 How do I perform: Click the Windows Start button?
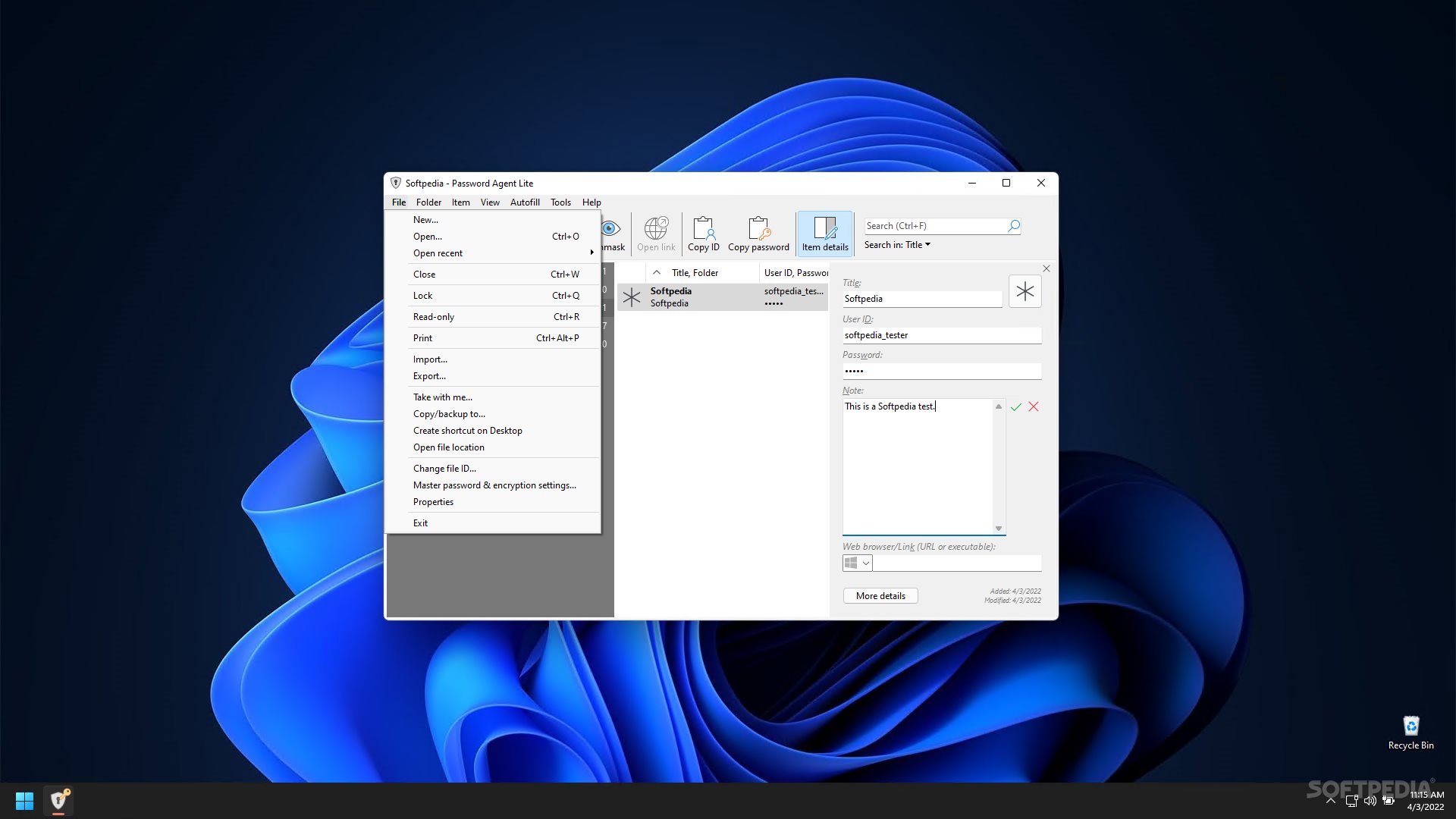(24, 800)
